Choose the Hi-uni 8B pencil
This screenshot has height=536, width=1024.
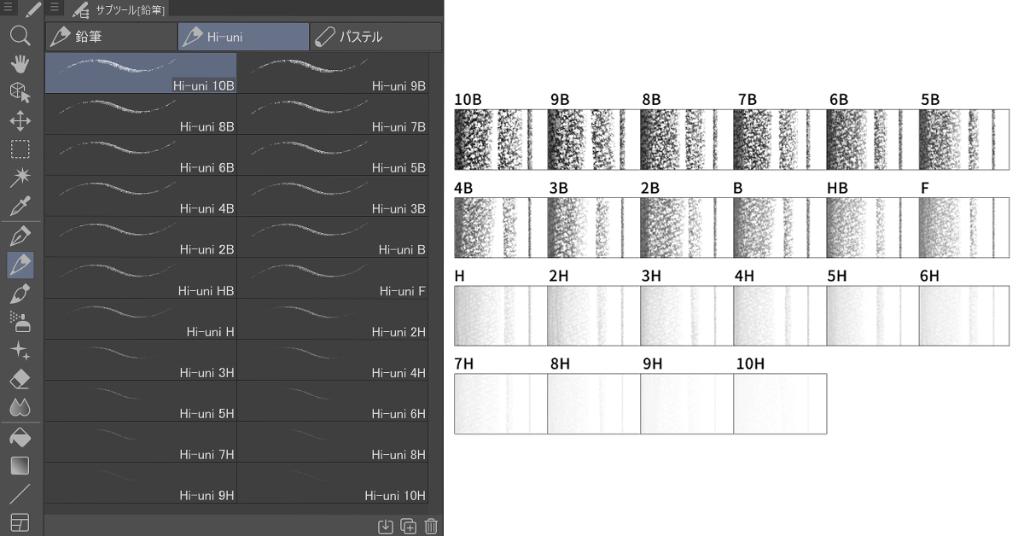pyautogui.click(x=140, y=114)
